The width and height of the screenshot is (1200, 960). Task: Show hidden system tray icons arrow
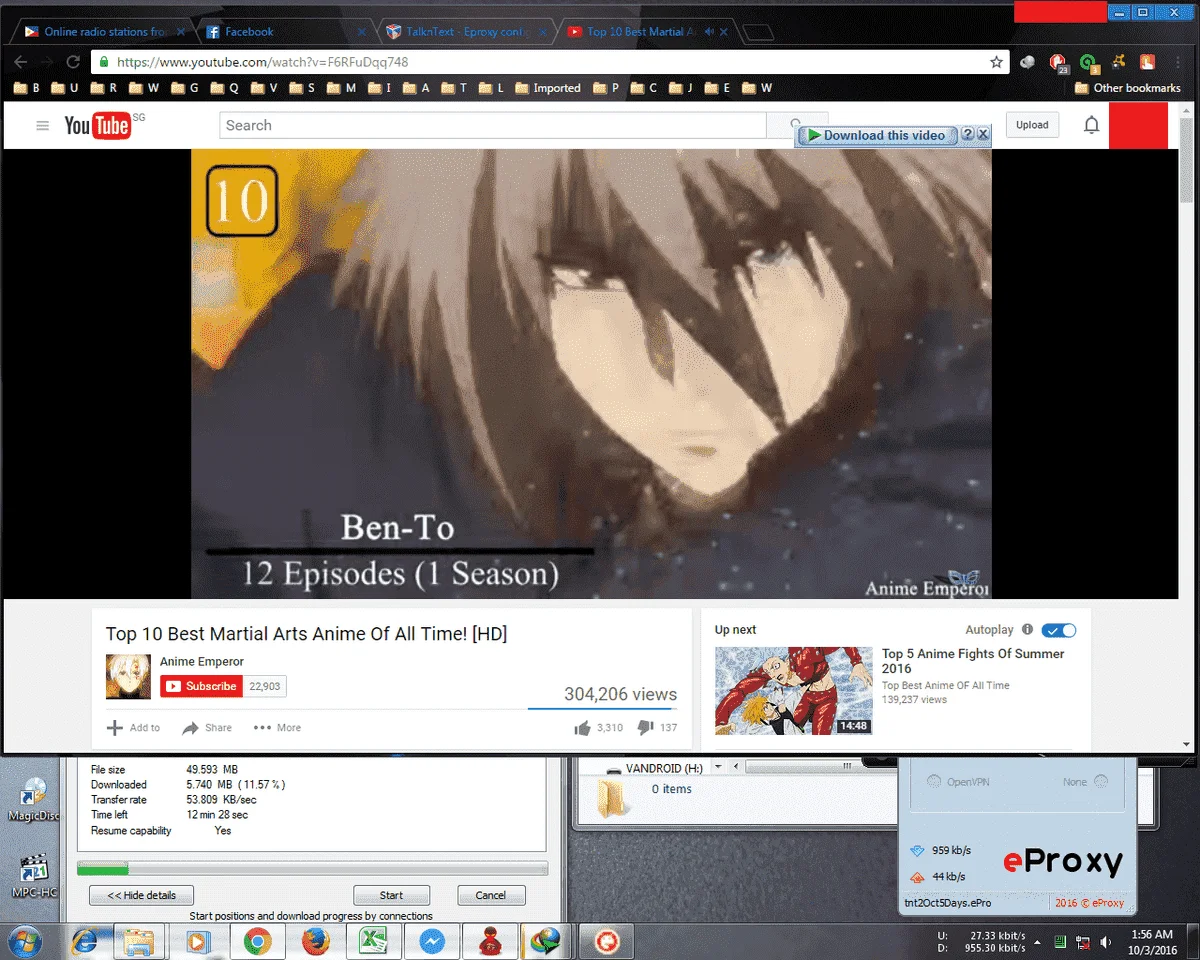(1037, 942)
